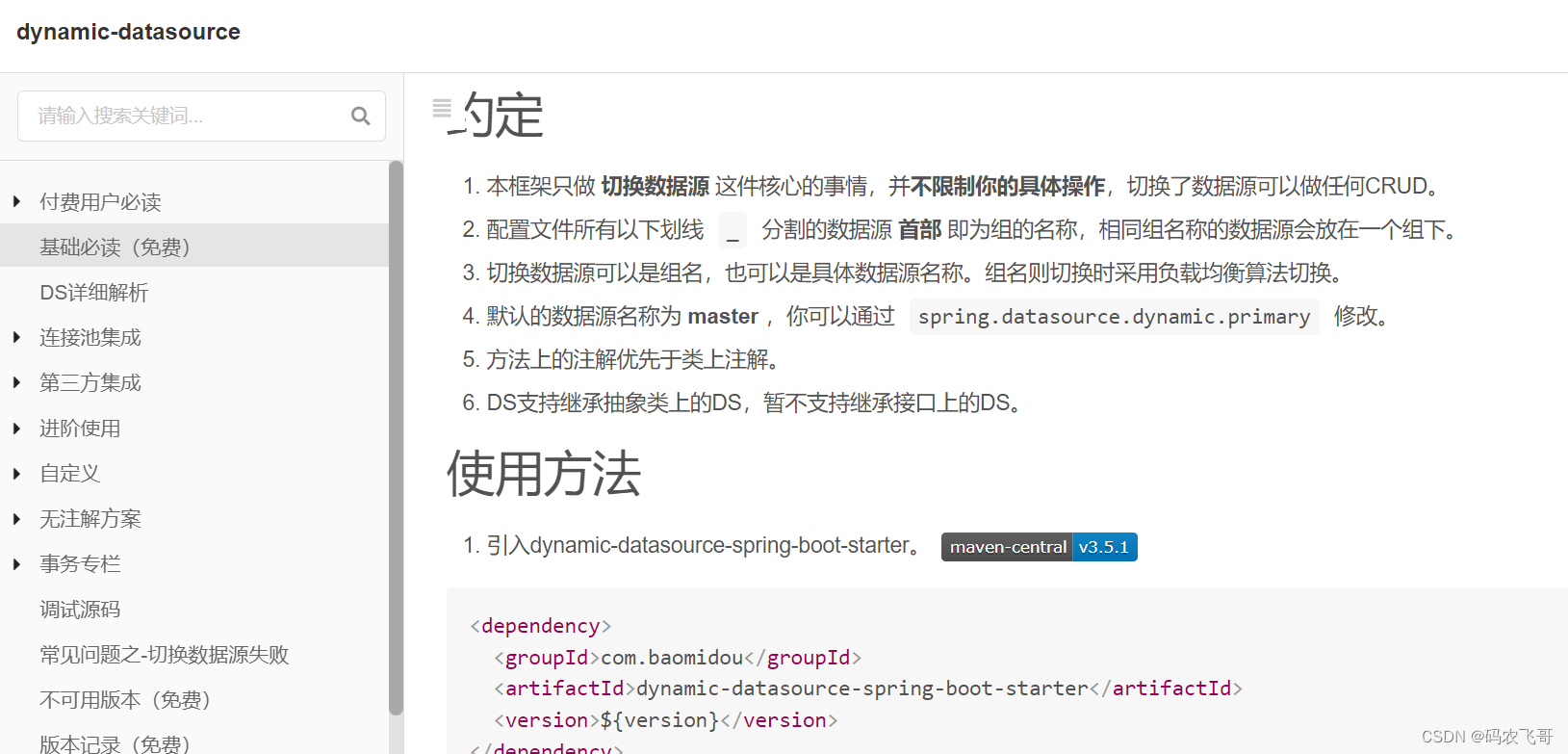Open 连接池集成 in the sidebar
The width and height of the screenshot is (1568, 754).
click(90, 338)
